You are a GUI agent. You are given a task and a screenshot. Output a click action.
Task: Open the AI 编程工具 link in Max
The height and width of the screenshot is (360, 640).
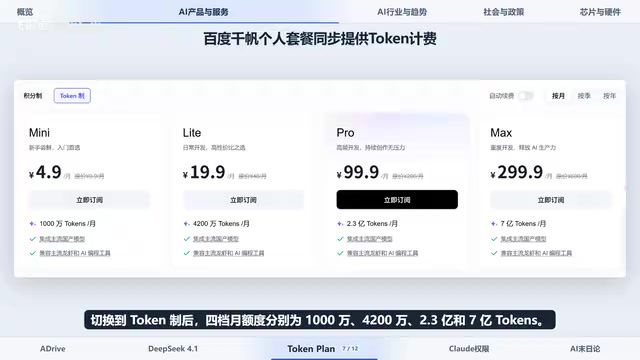pyautogui.click(x=536, y=253)
